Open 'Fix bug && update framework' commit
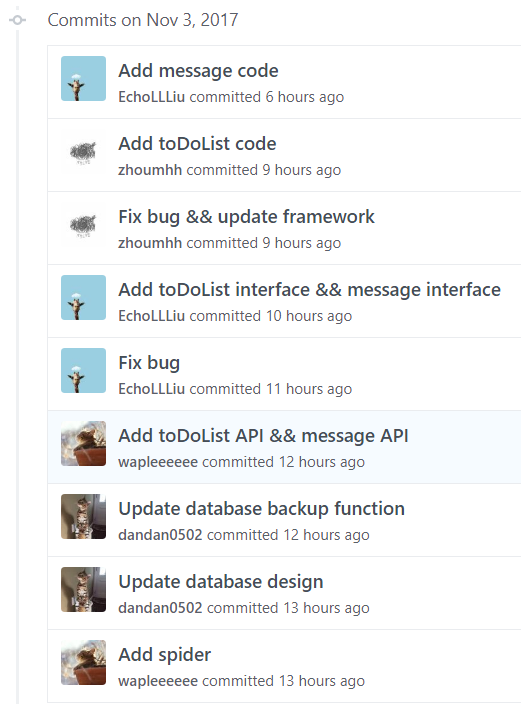Screen dimensions: 521x704 tap(246, 217)
